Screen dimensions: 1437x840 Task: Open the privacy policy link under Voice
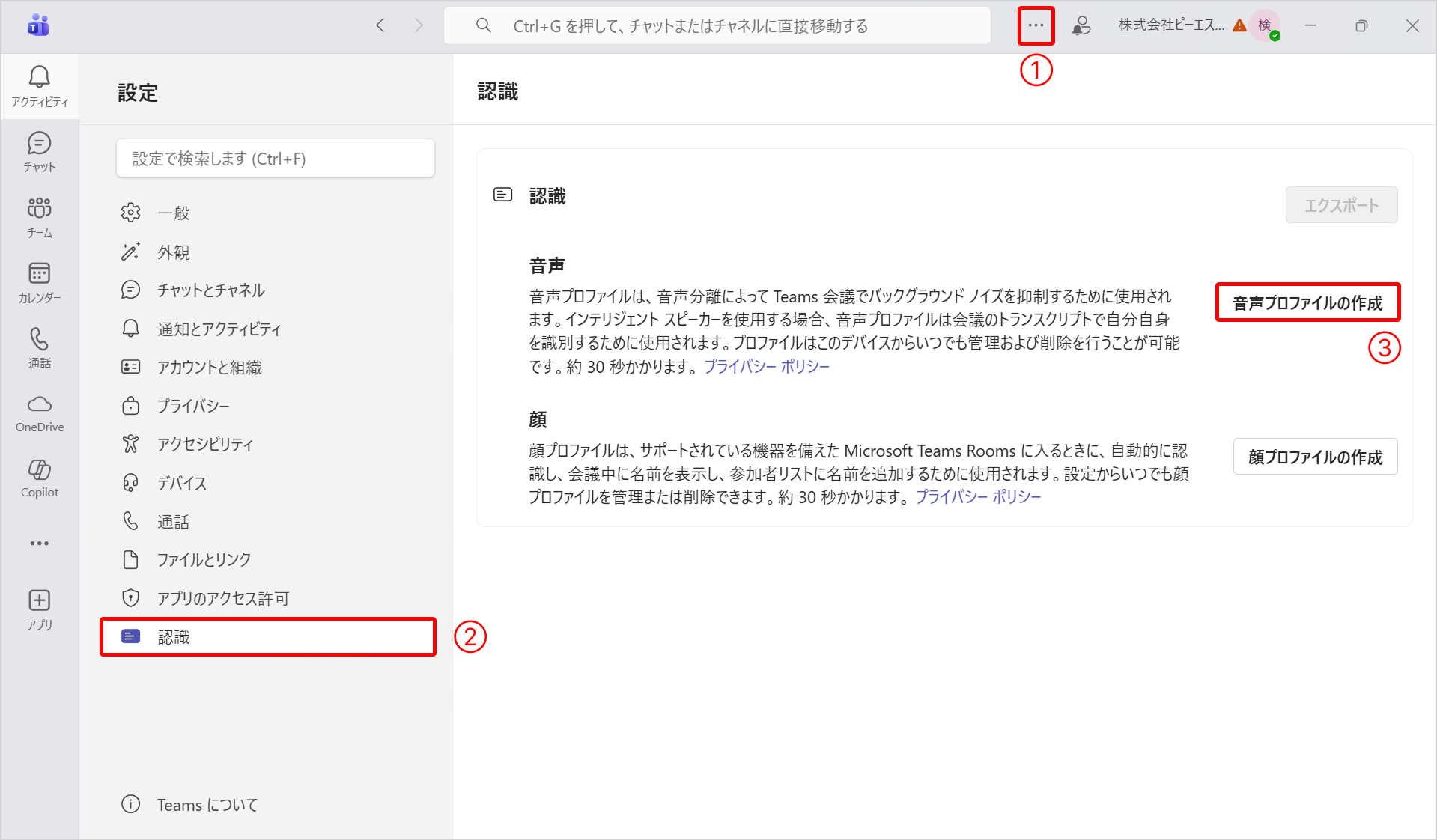766,367
